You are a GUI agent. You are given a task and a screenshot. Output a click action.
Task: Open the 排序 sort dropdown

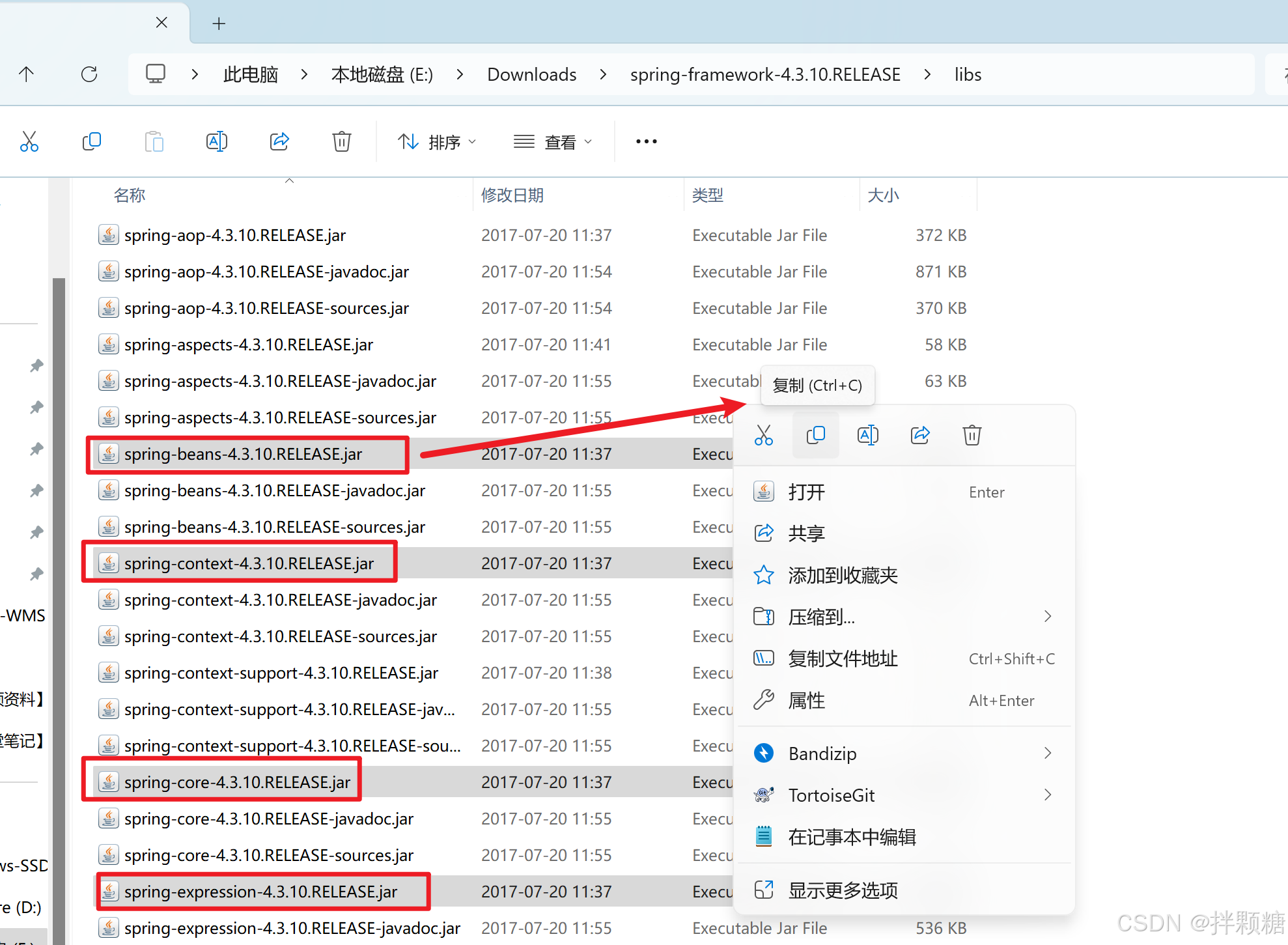click(x=437, y=141)
